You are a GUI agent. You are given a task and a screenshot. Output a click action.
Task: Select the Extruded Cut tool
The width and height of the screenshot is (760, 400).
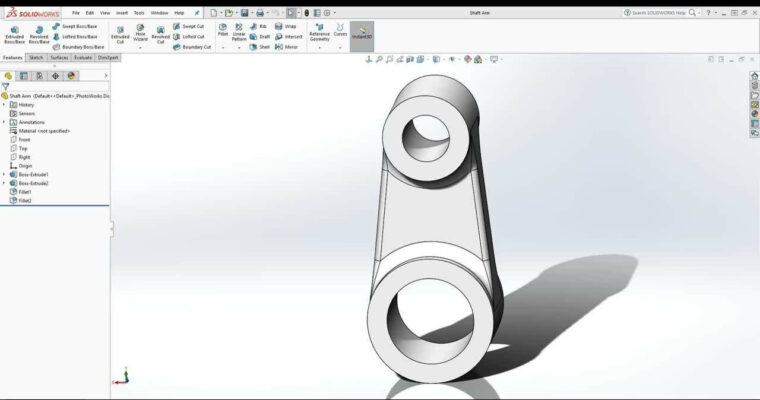pyautogui.click(x=120, y=35)
